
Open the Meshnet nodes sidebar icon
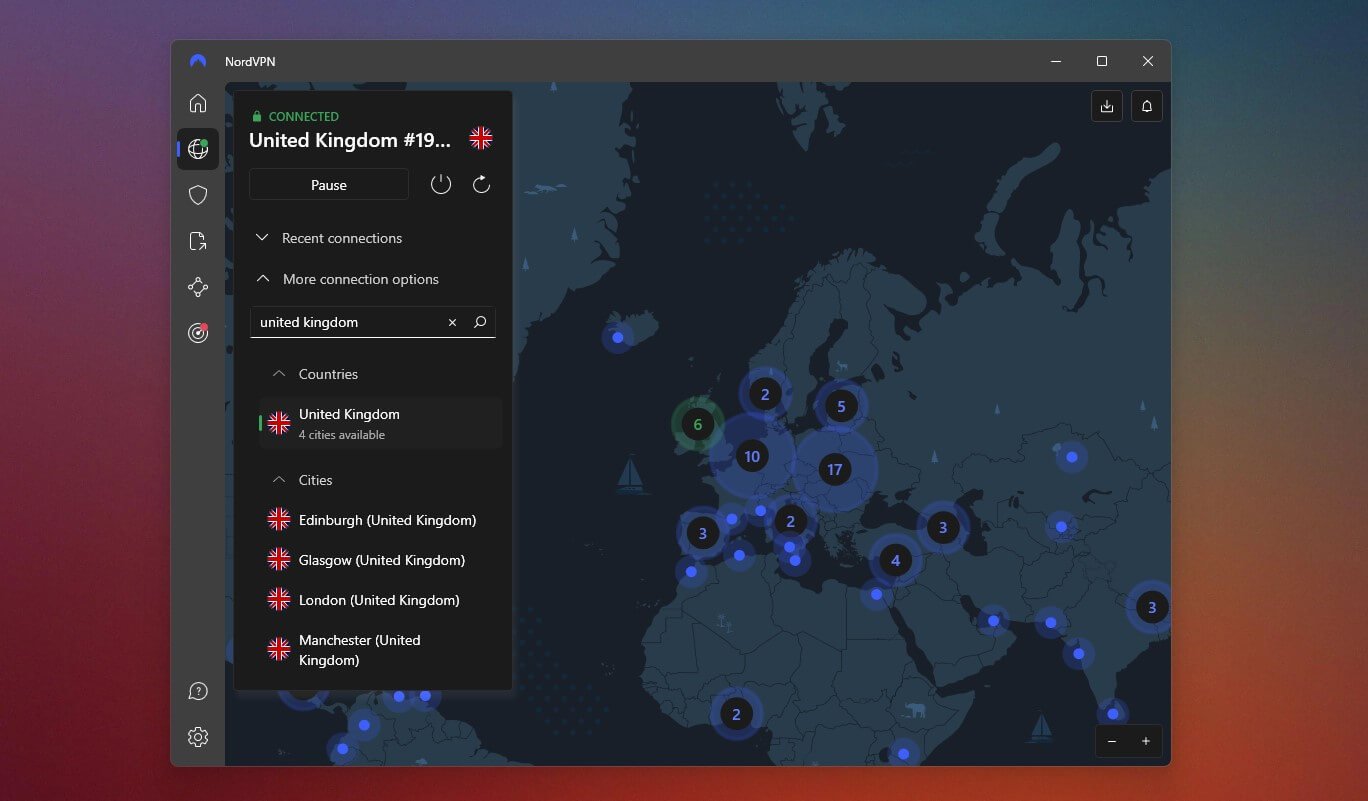198,287
